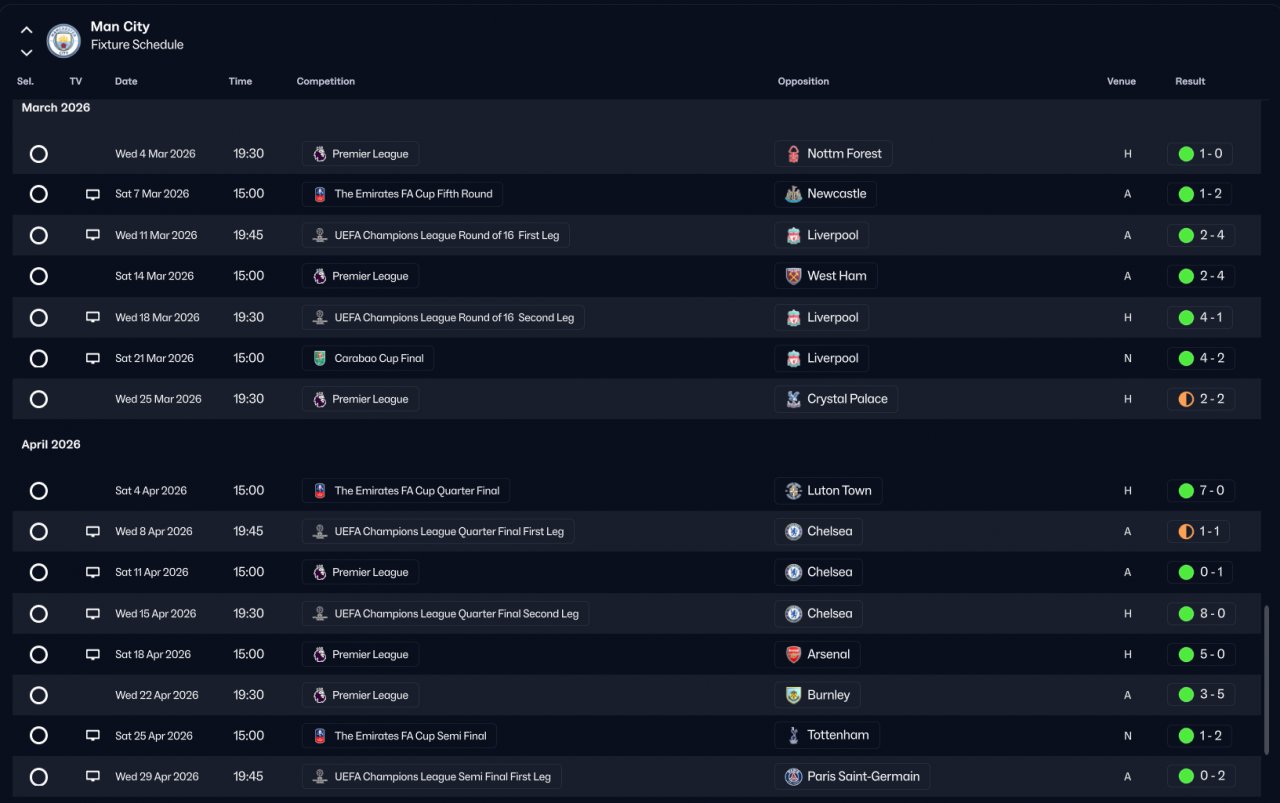This screenshot has height=803, width=1280.
Task: Sort fixtures by Date column header
Action: [x=126, y=81]
